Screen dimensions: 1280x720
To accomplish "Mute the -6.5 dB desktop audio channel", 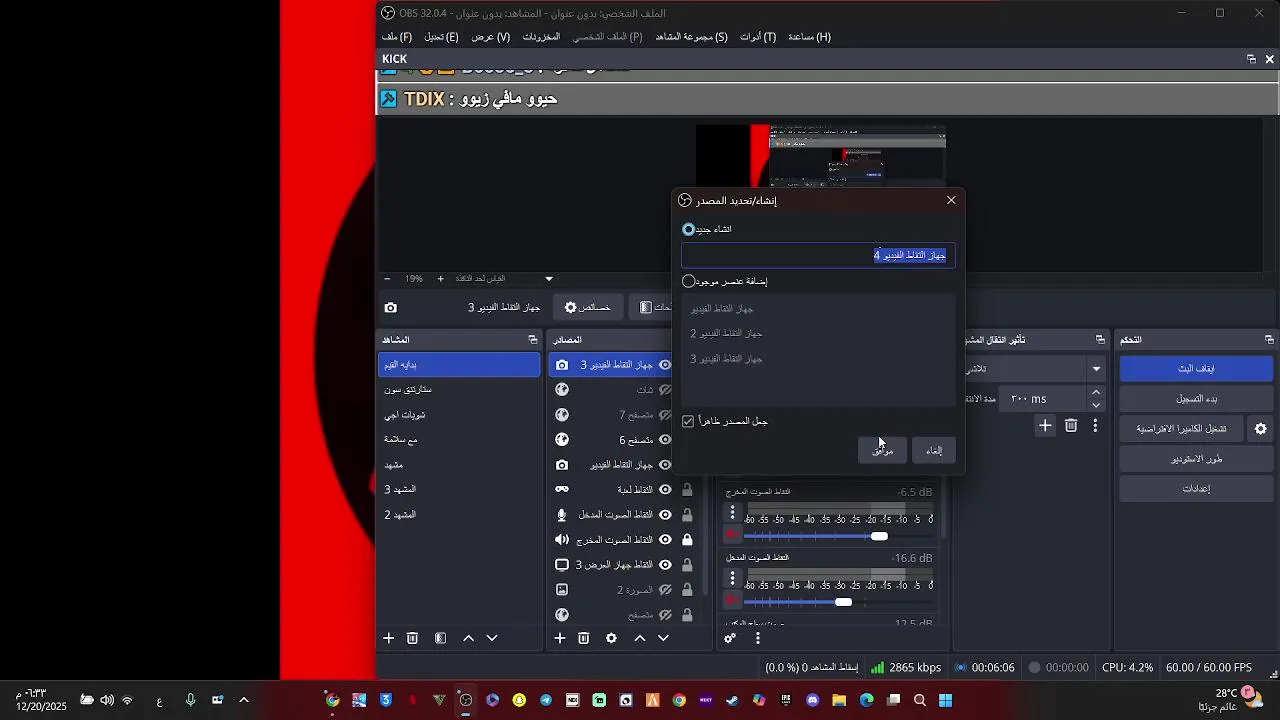I will [x=733, y=536].
